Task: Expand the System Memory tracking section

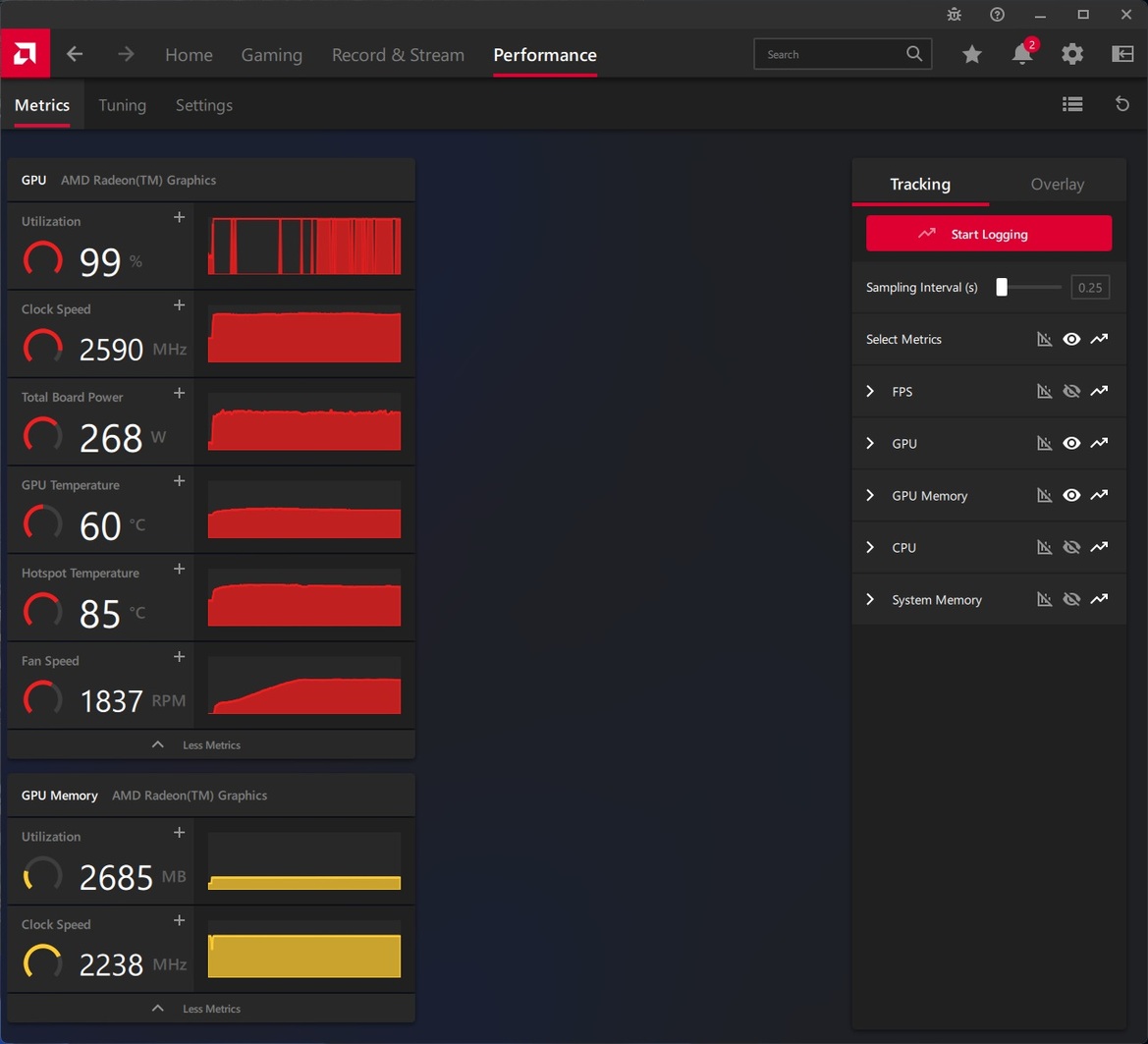Action: 870,599
